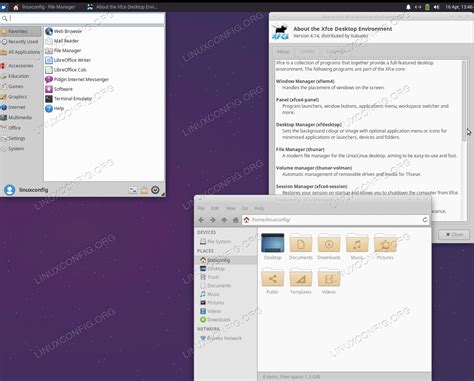
Task: Open the Education category
Action: pyautogui.click(x=21, y=76)
